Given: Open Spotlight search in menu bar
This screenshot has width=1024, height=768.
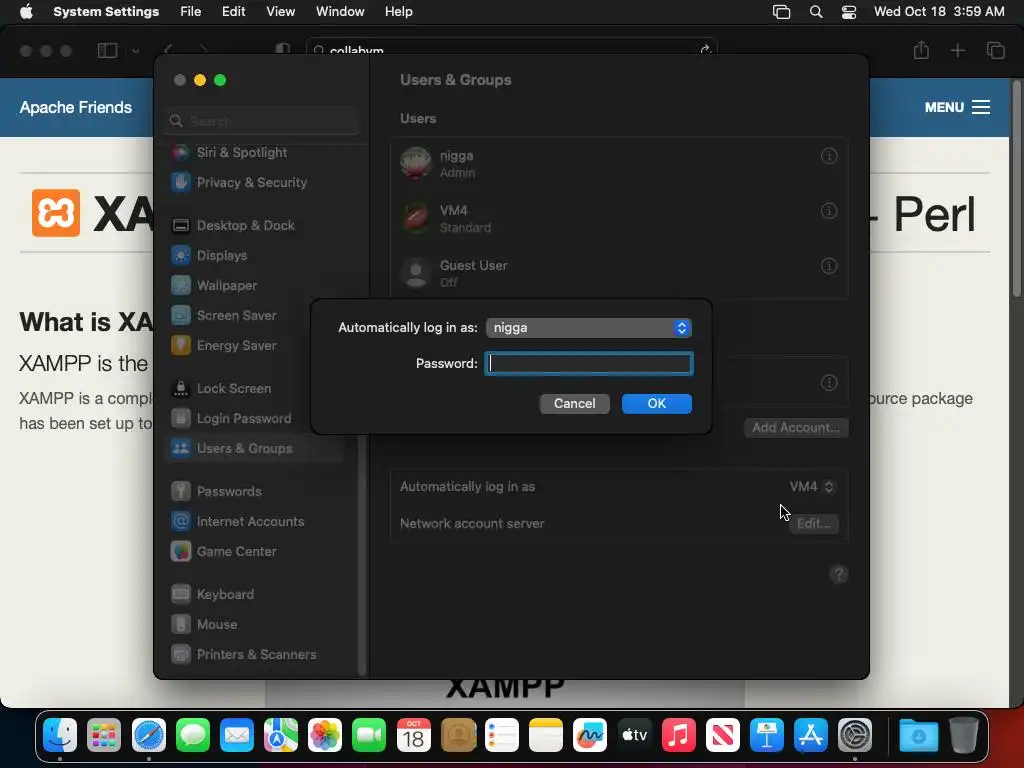Looking at the screenshot, I should click(816, 12).
